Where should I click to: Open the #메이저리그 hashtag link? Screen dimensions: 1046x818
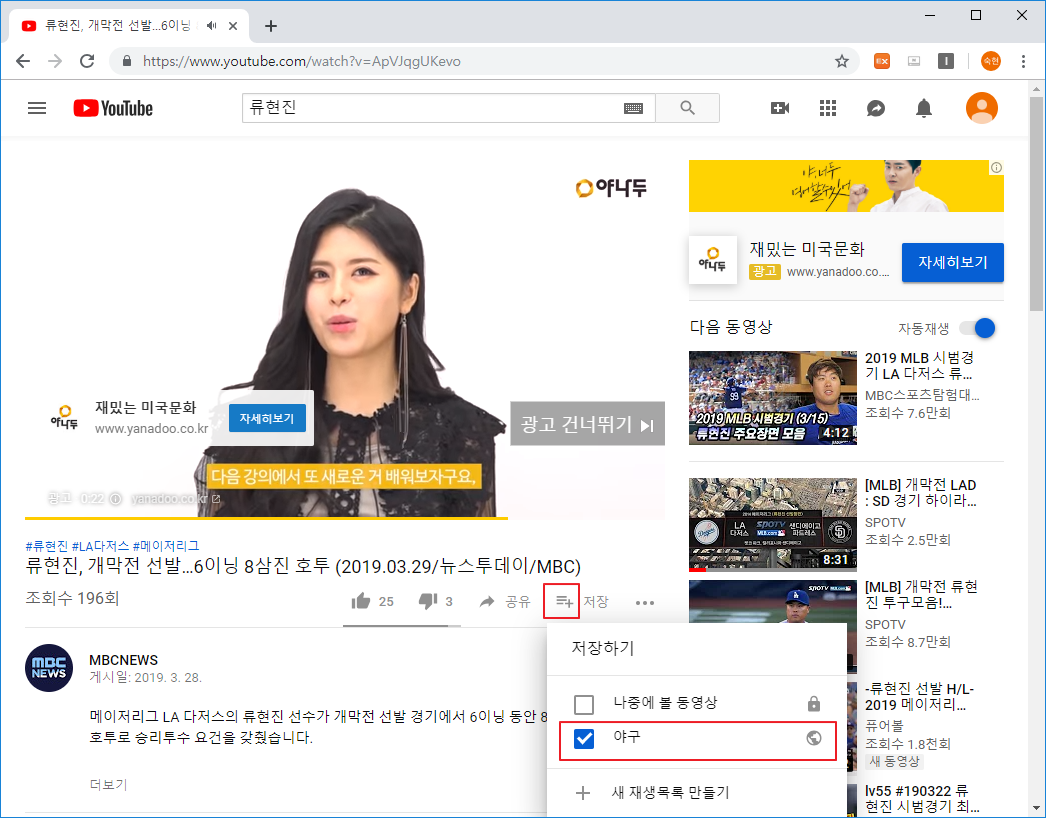coord(166,546)
